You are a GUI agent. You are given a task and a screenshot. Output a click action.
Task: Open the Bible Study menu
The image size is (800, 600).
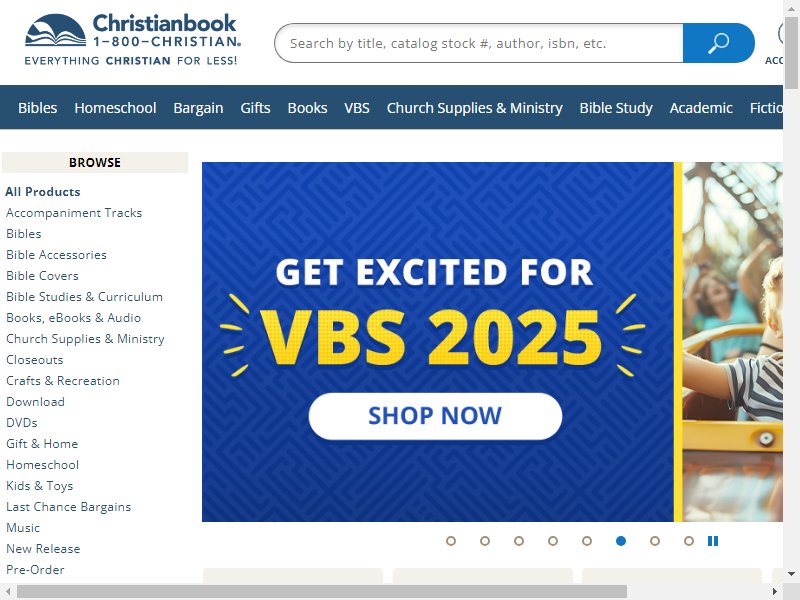pos(616,108)
